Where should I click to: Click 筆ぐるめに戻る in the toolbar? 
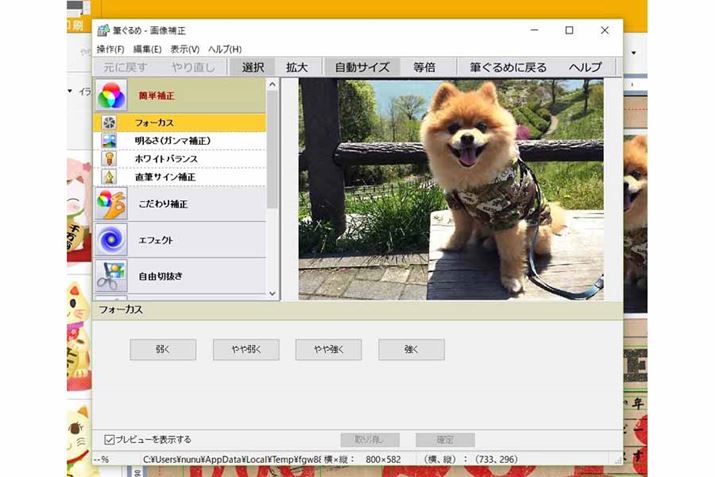coord(508,67)
